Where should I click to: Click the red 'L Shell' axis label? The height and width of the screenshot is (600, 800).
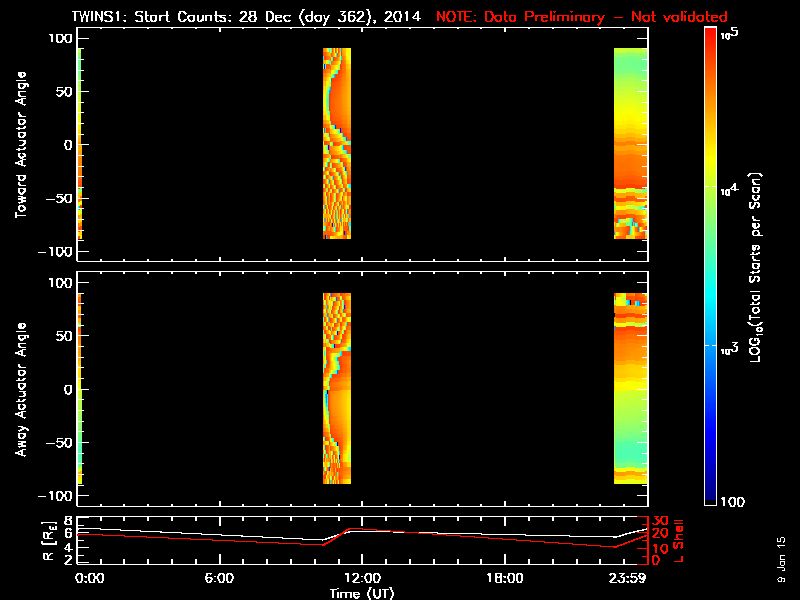[x=679, y=540]
